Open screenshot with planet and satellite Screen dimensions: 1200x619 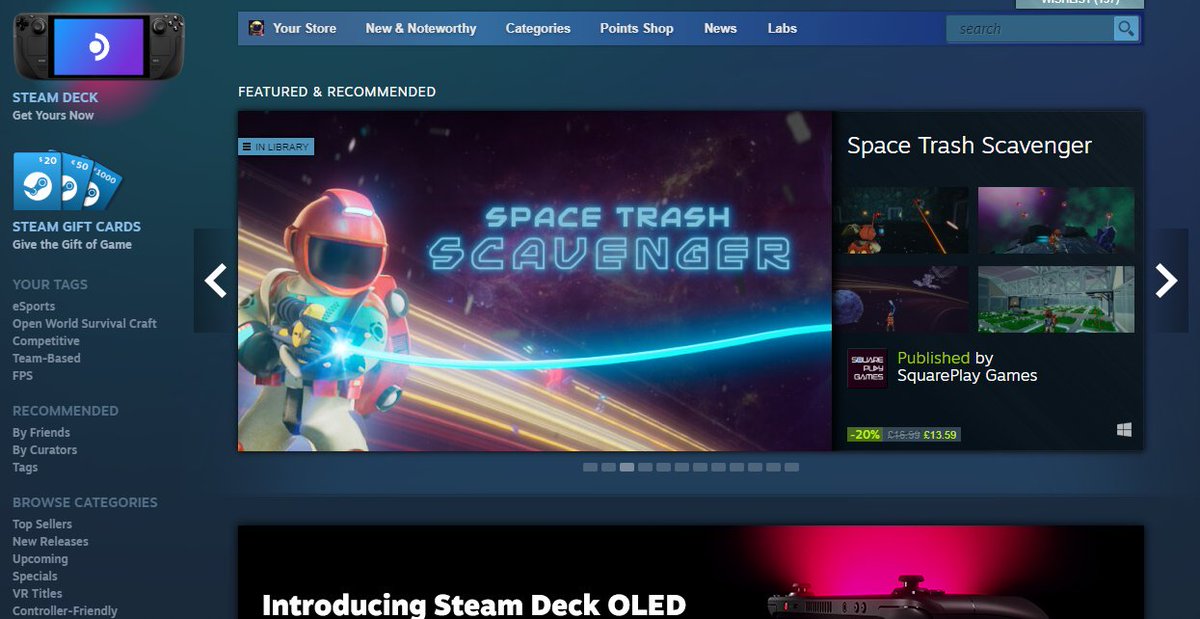903,299
